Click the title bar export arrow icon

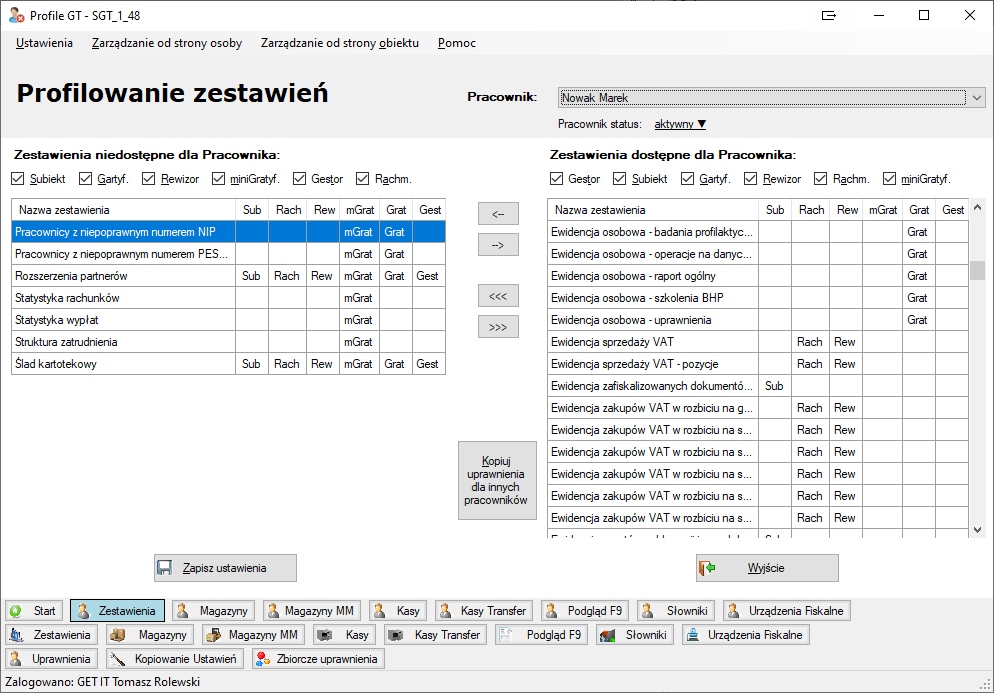[829, 15]
